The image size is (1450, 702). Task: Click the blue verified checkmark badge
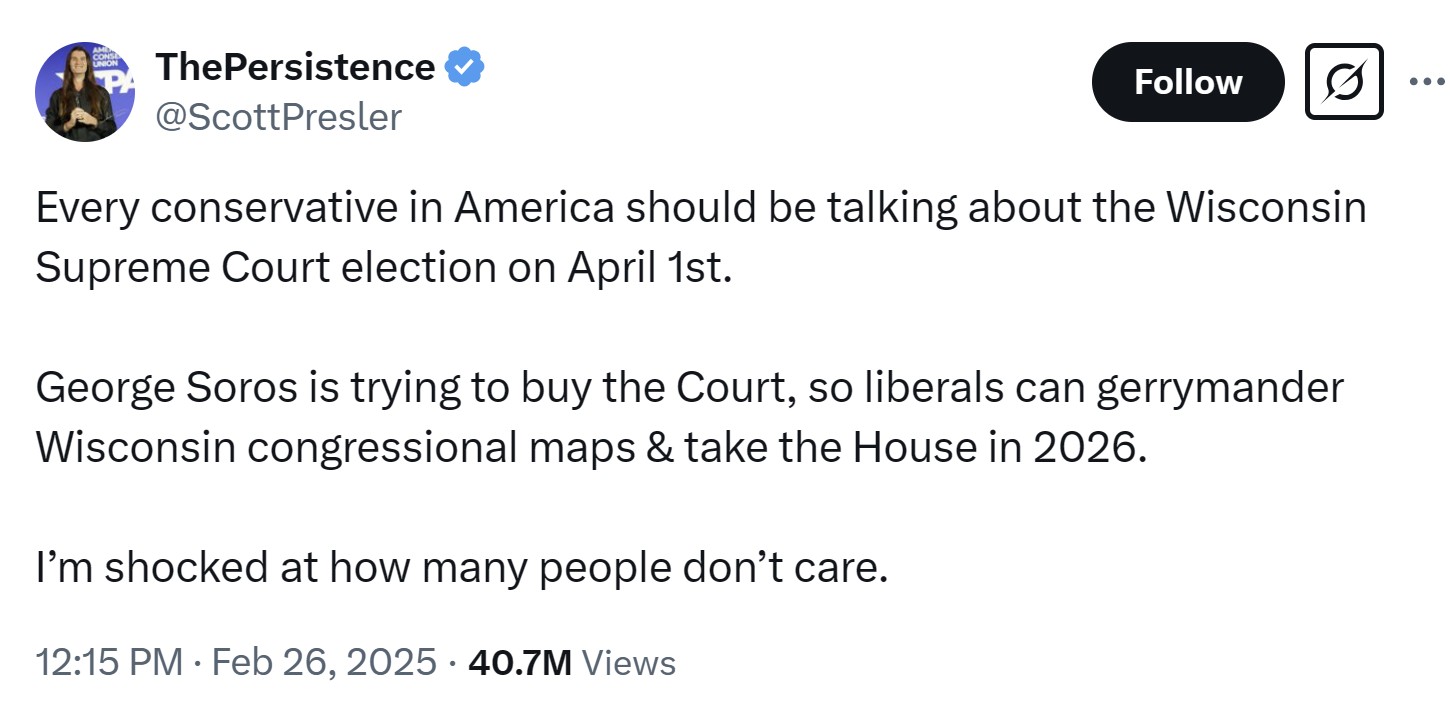[x=464, y=67]
